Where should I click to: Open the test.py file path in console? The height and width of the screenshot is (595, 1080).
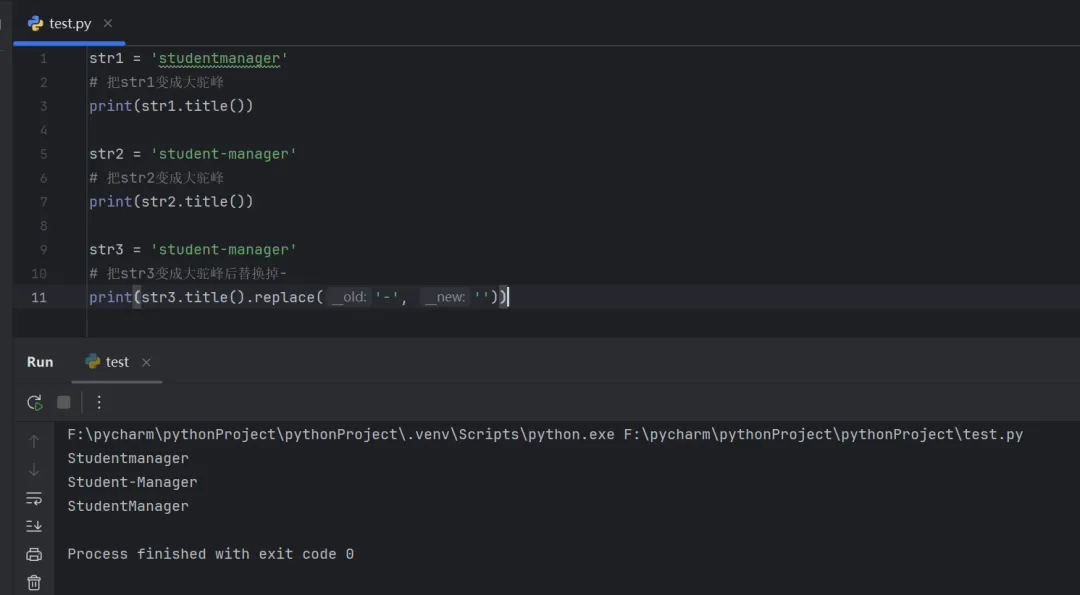pyautogui.click(x=823, y=434)
